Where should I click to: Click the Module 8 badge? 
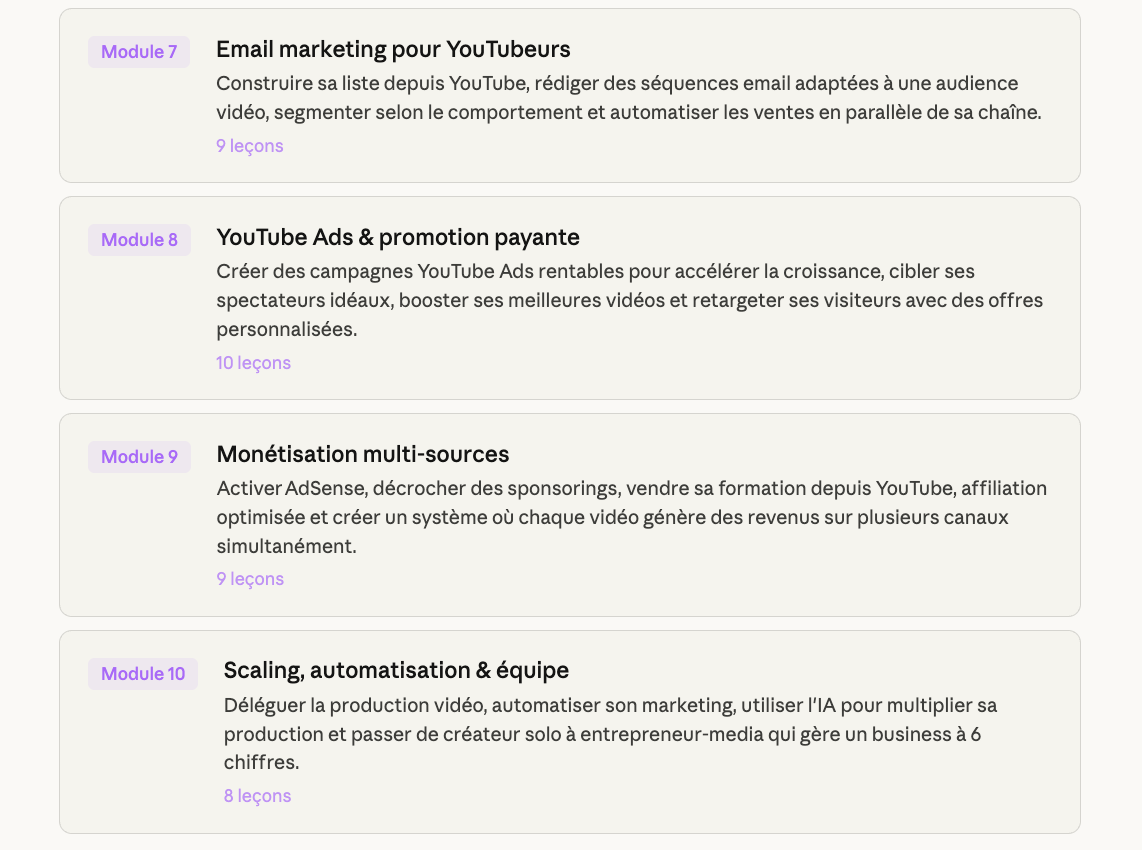(139, 240)
